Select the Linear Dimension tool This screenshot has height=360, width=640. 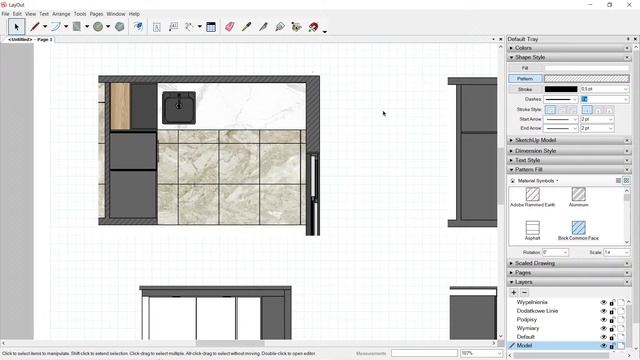pyautogui.click(x=189, y=27)
